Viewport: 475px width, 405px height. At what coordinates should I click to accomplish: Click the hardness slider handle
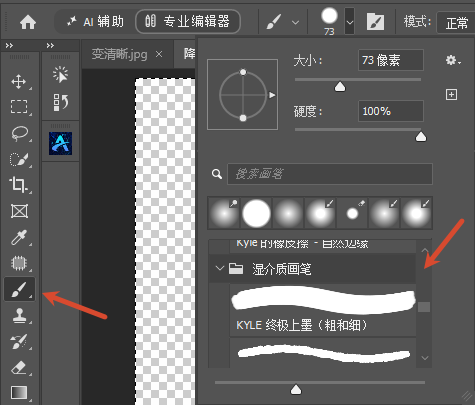click(x=421, y=137)
